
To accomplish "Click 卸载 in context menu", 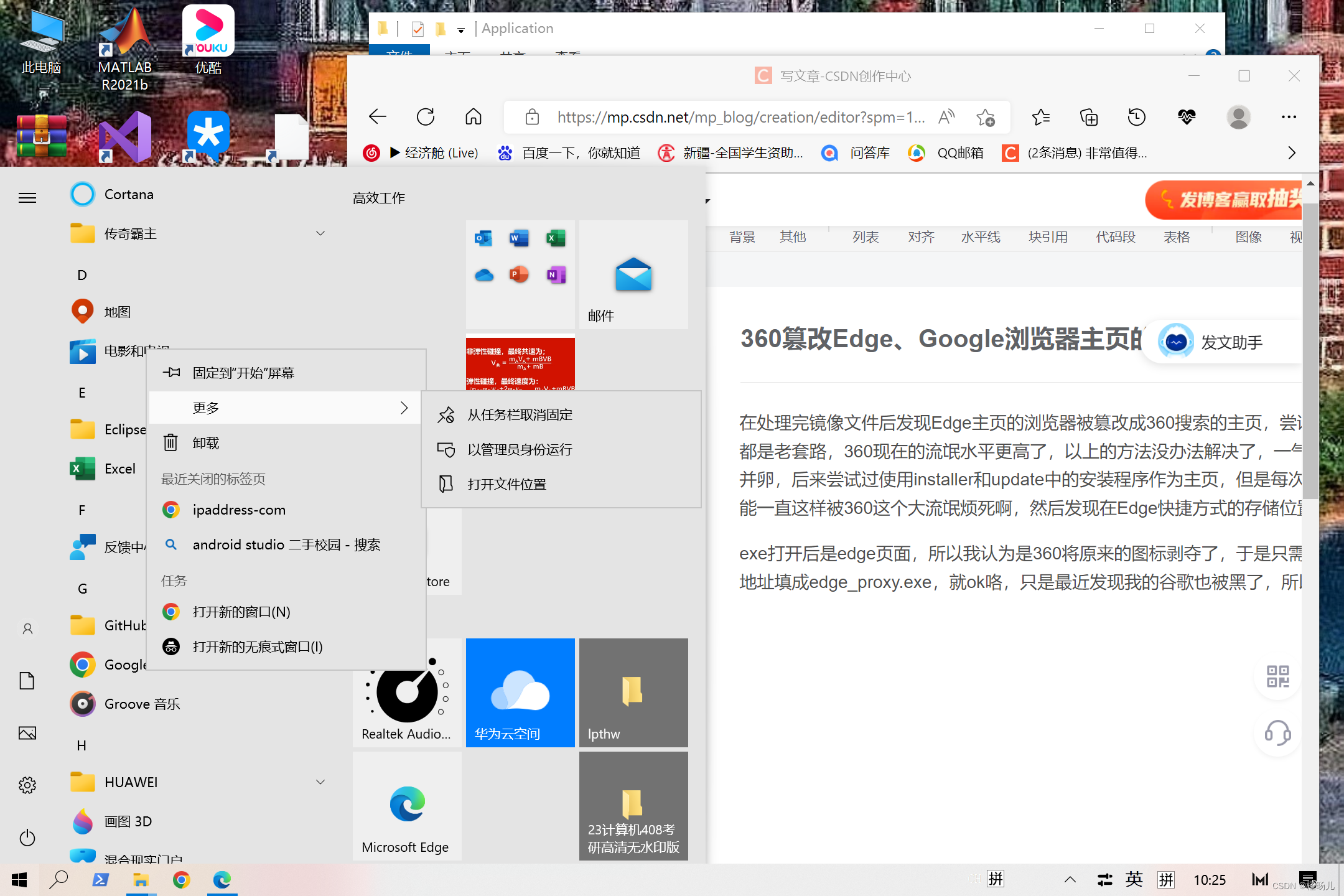I will [x=205, y=443].
